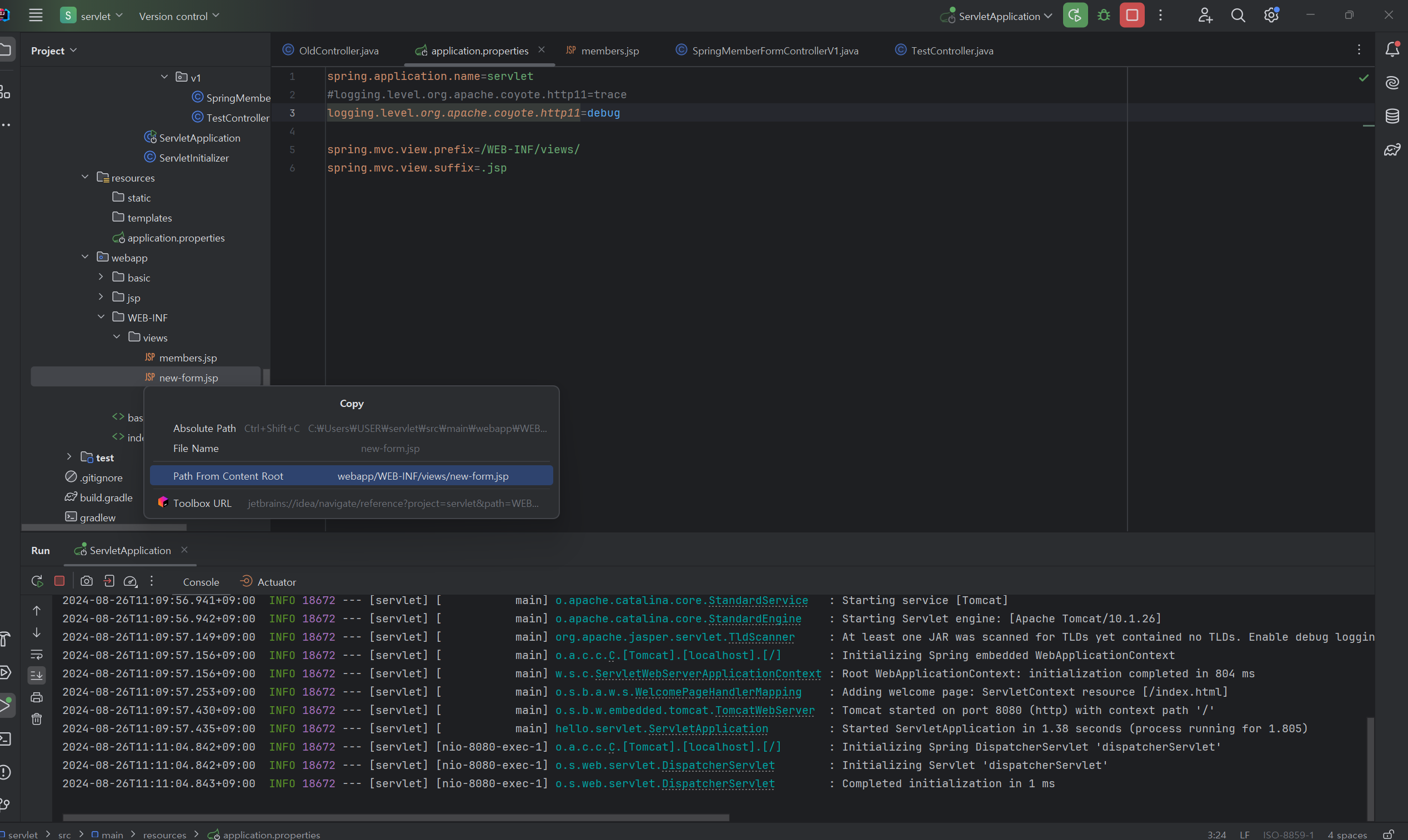The width and height of the screenshot is (1408, 840).
Task: Click the down arrow in the console gutter
Action: pyautogui.click(x=37, y=632)
